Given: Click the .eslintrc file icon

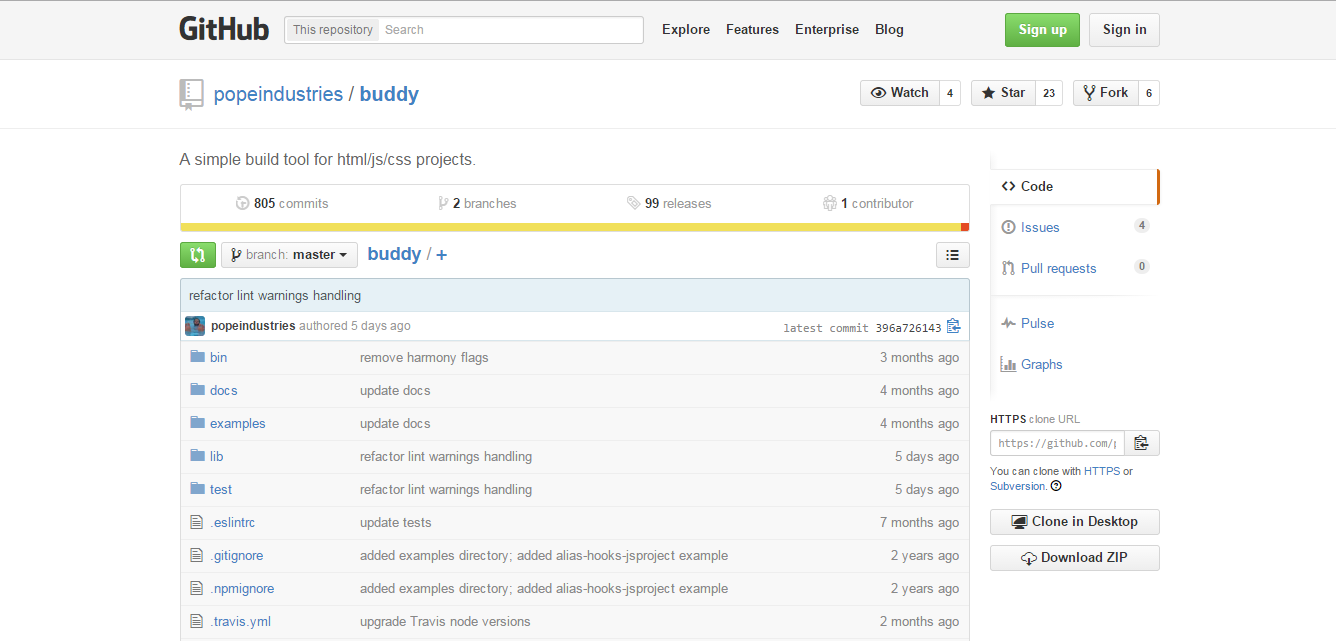Looking at the screenshot, I should click(x=197, y=522).
